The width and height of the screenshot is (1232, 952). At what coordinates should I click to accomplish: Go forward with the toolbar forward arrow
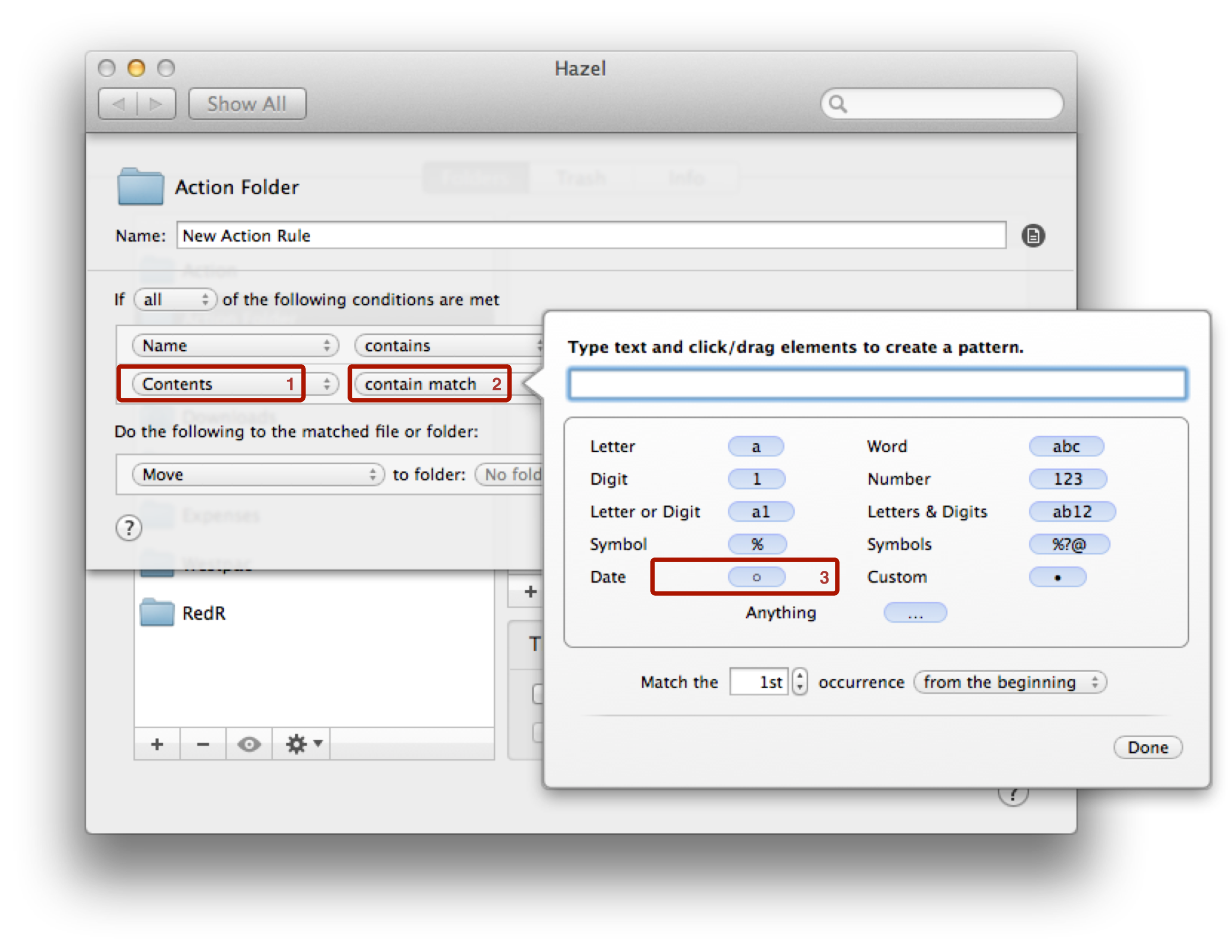coord(156,104)
